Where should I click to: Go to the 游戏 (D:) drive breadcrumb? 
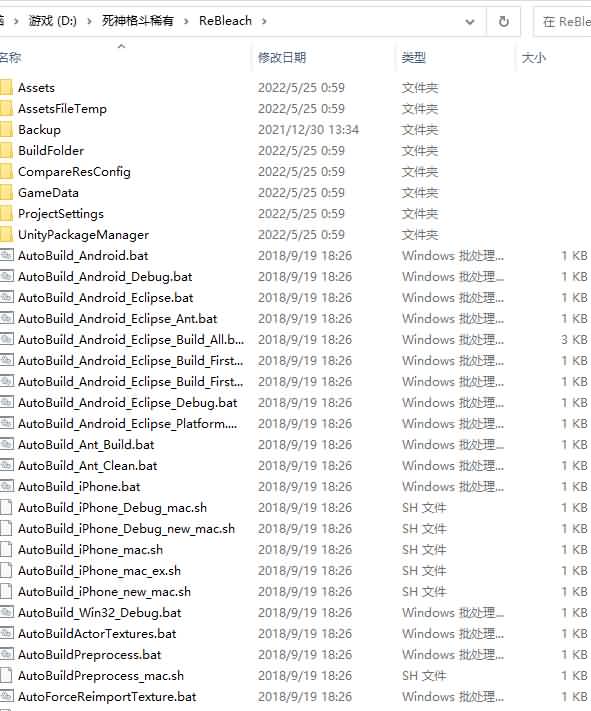[x=53, y=21]
